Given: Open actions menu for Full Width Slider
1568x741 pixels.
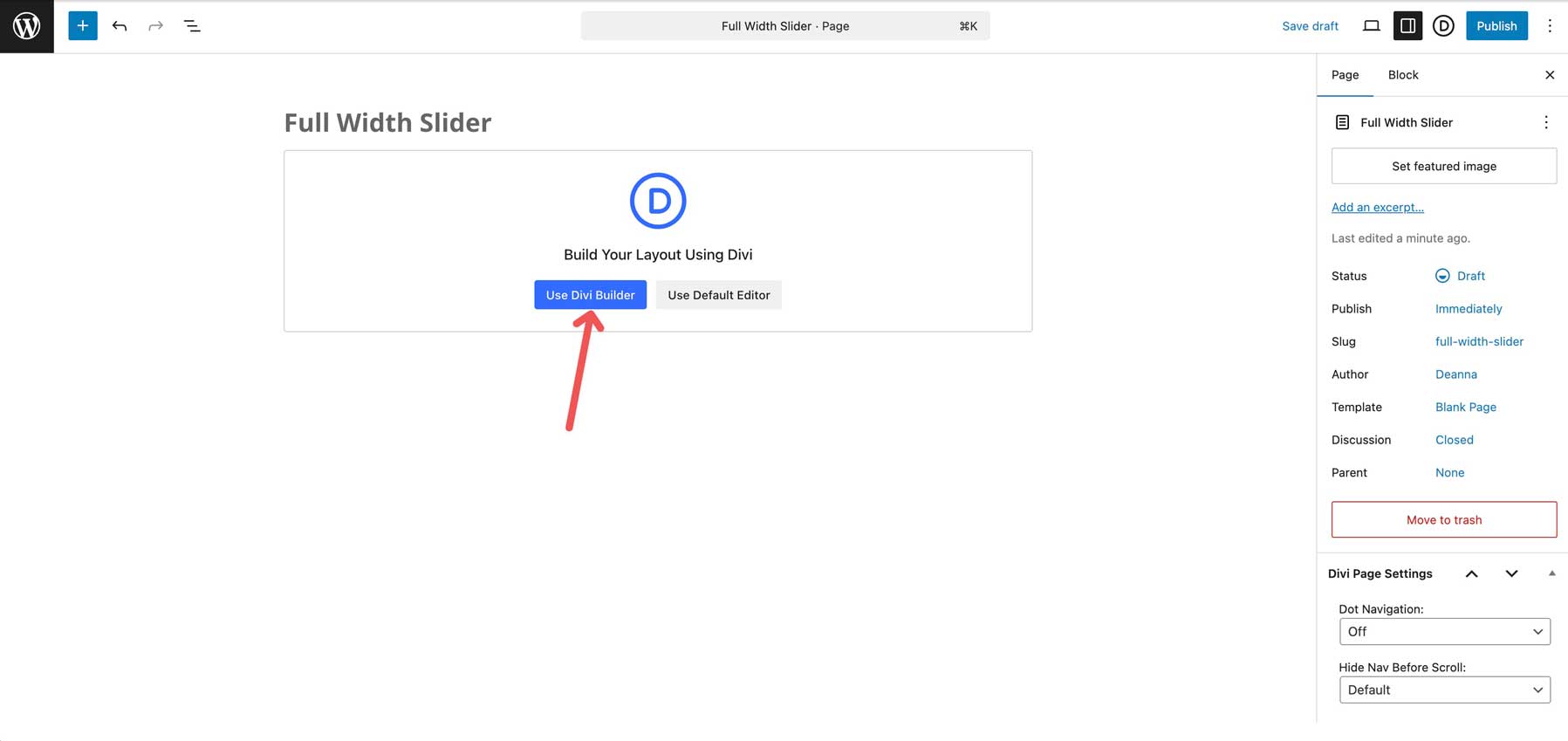Looking at the screenshot, I should (1546, 122).
